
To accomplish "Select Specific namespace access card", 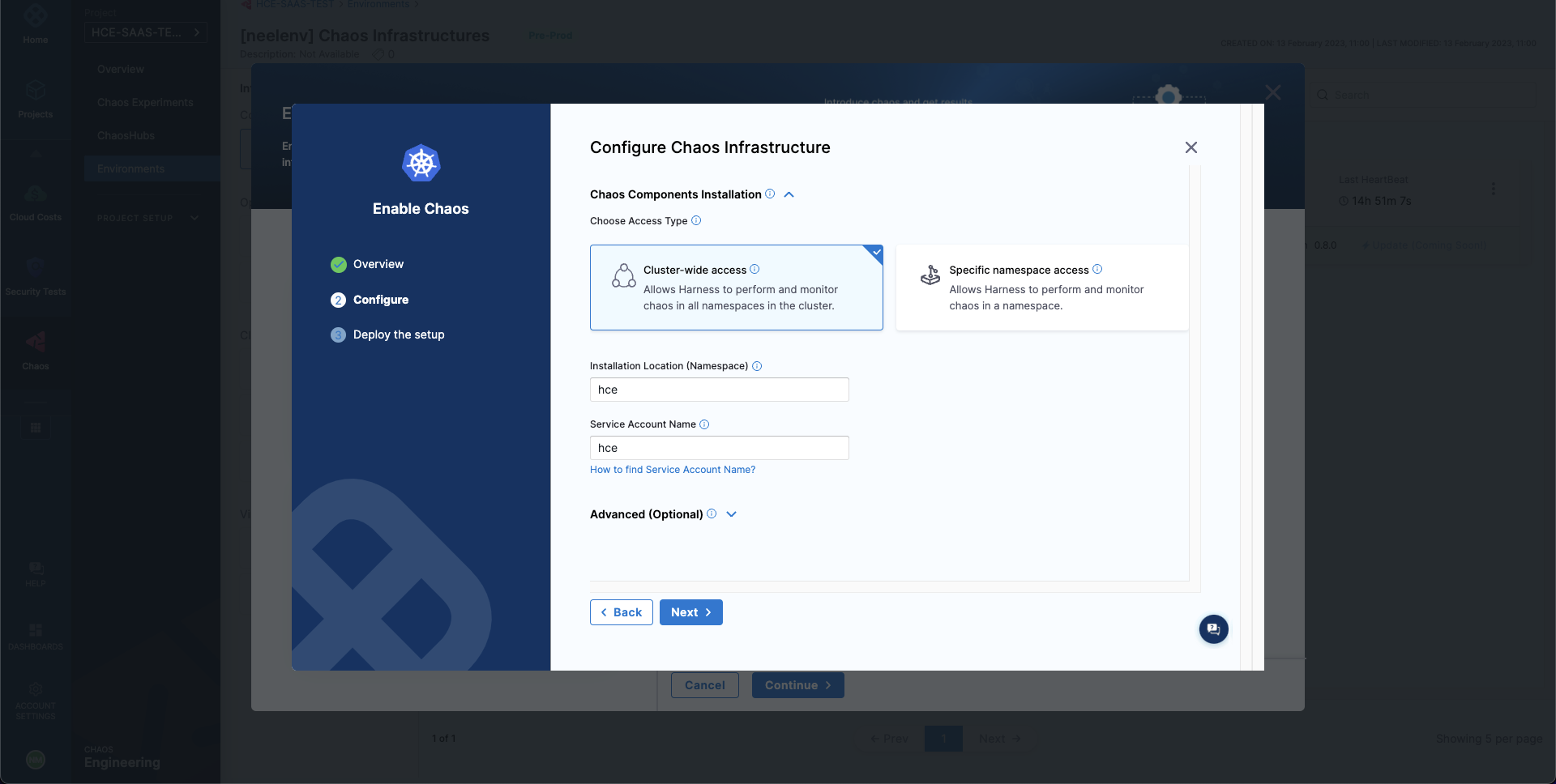I will point(1042,288).
